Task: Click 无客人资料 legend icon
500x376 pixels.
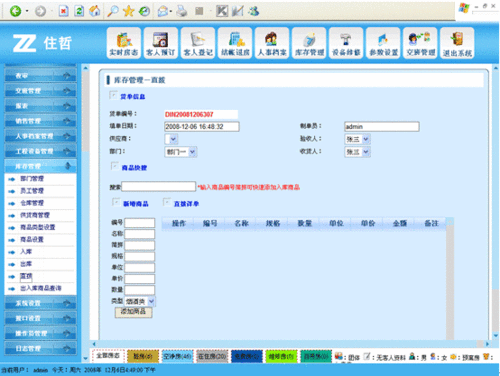Action: tap(367, 357)
